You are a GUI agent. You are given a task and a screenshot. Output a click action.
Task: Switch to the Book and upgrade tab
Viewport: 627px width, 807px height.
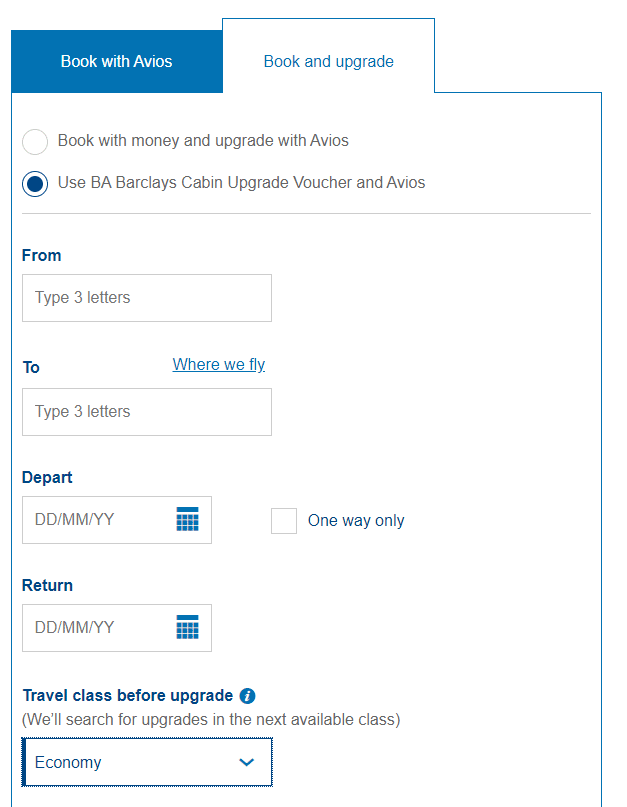pos(328,61)
